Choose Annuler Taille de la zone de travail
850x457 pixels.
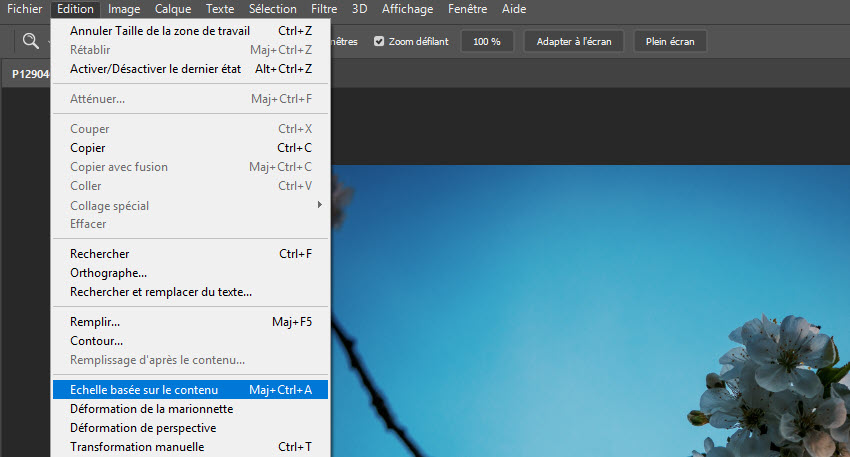point(190,31)
